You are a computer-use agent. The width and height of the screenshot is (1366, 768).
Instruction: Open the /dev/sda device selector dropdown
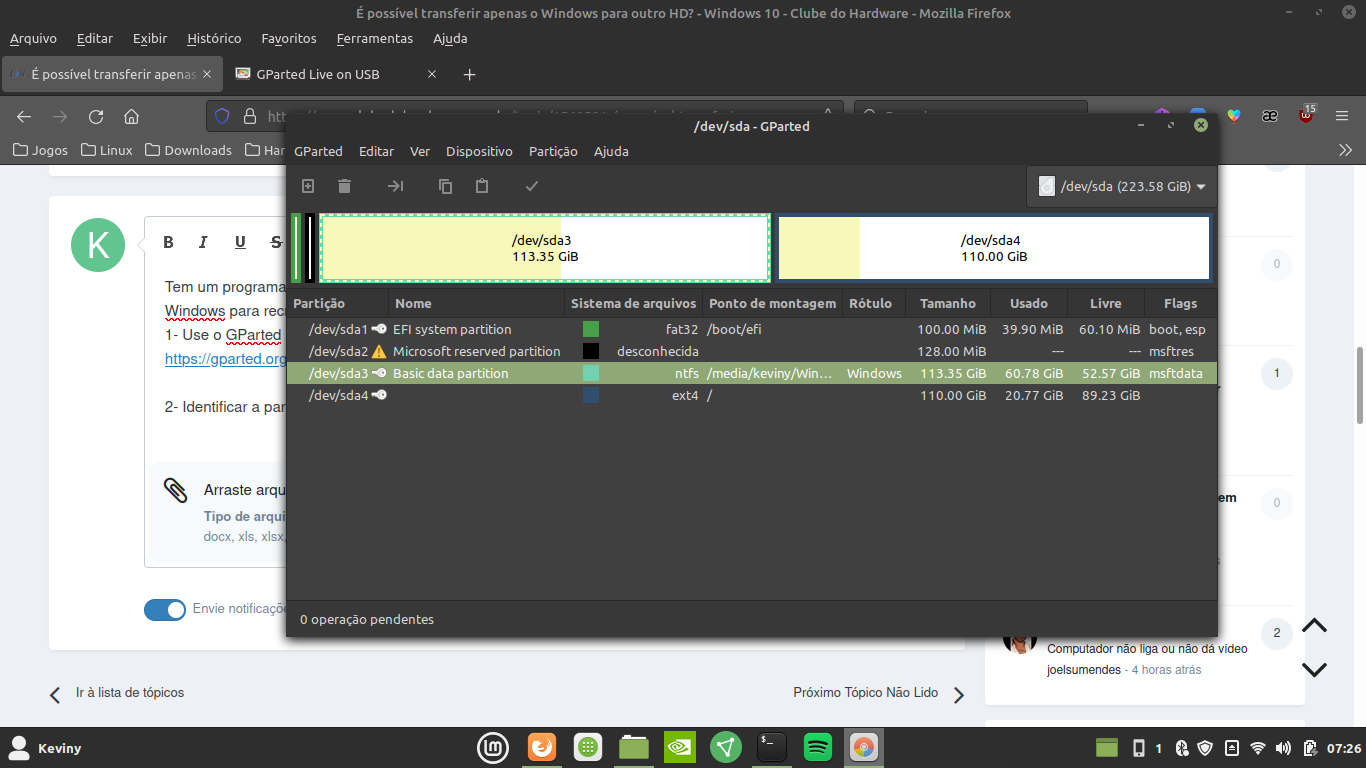click(x=1121, y=186)
